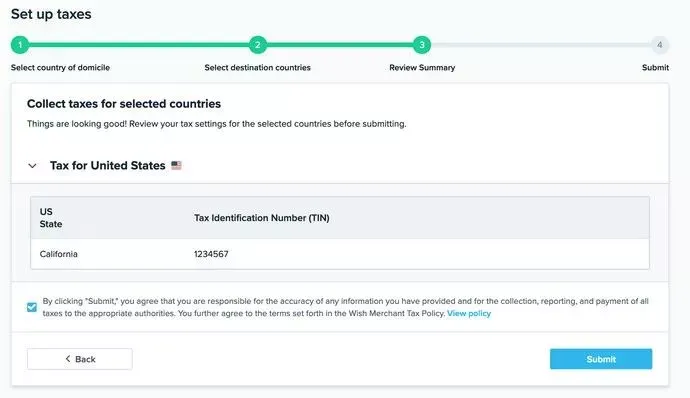The height and width of the screenshot is (398, 690).
Task: Click the Tax for United States heading
Action: 107,166
